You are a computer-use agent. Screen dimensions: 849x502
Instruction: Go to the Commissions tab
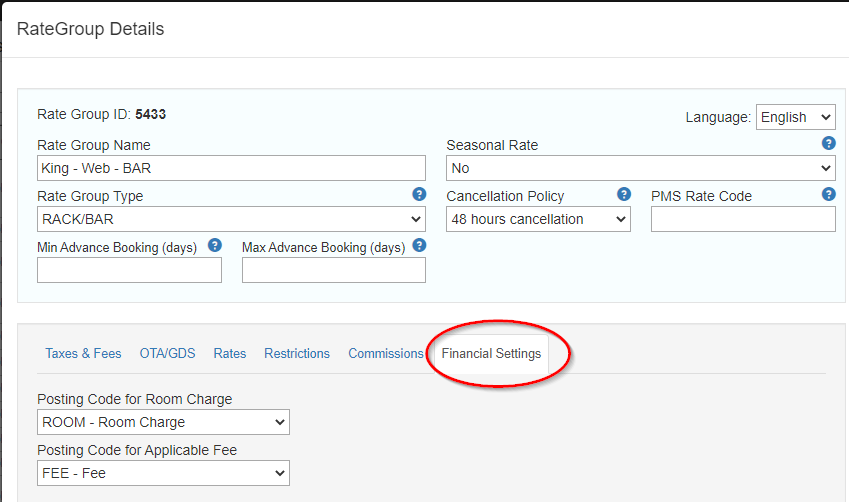(386, 354)
